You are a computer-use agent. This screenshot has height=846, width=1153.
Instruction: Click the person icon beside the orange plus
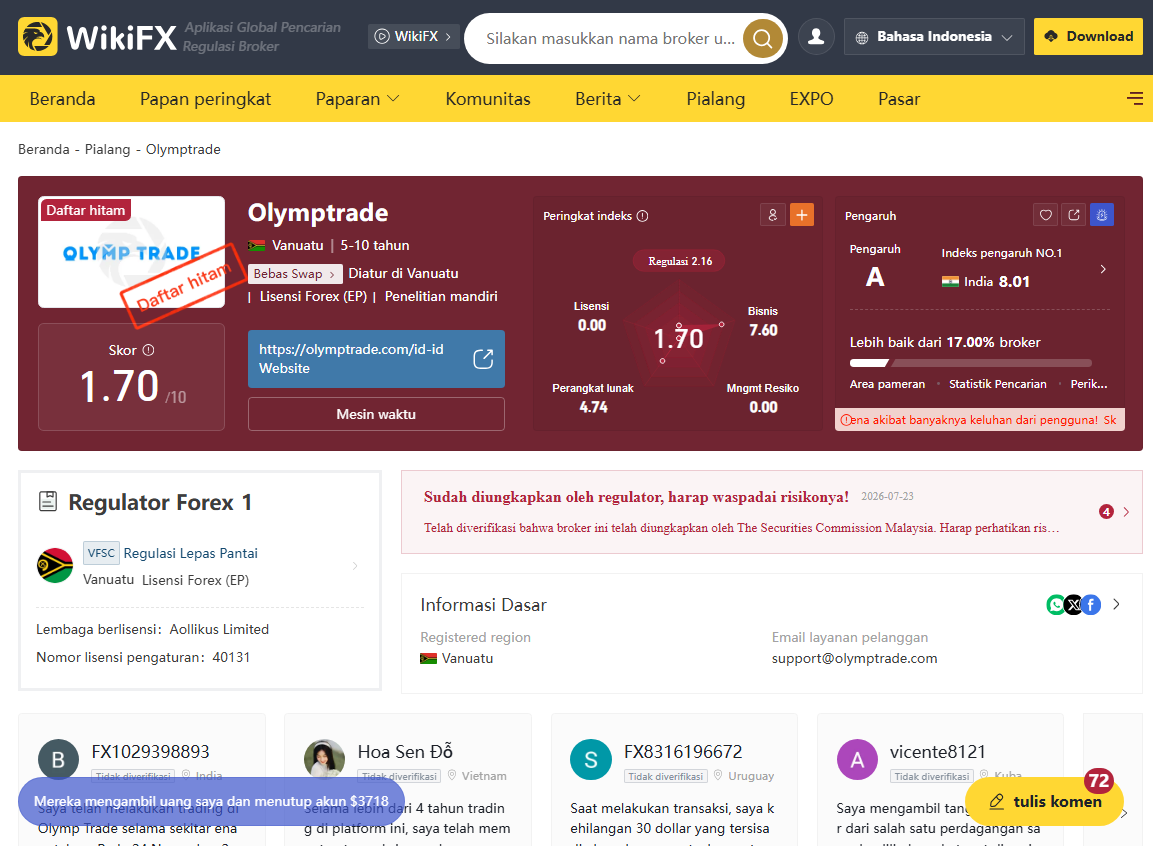click(773, 215)
